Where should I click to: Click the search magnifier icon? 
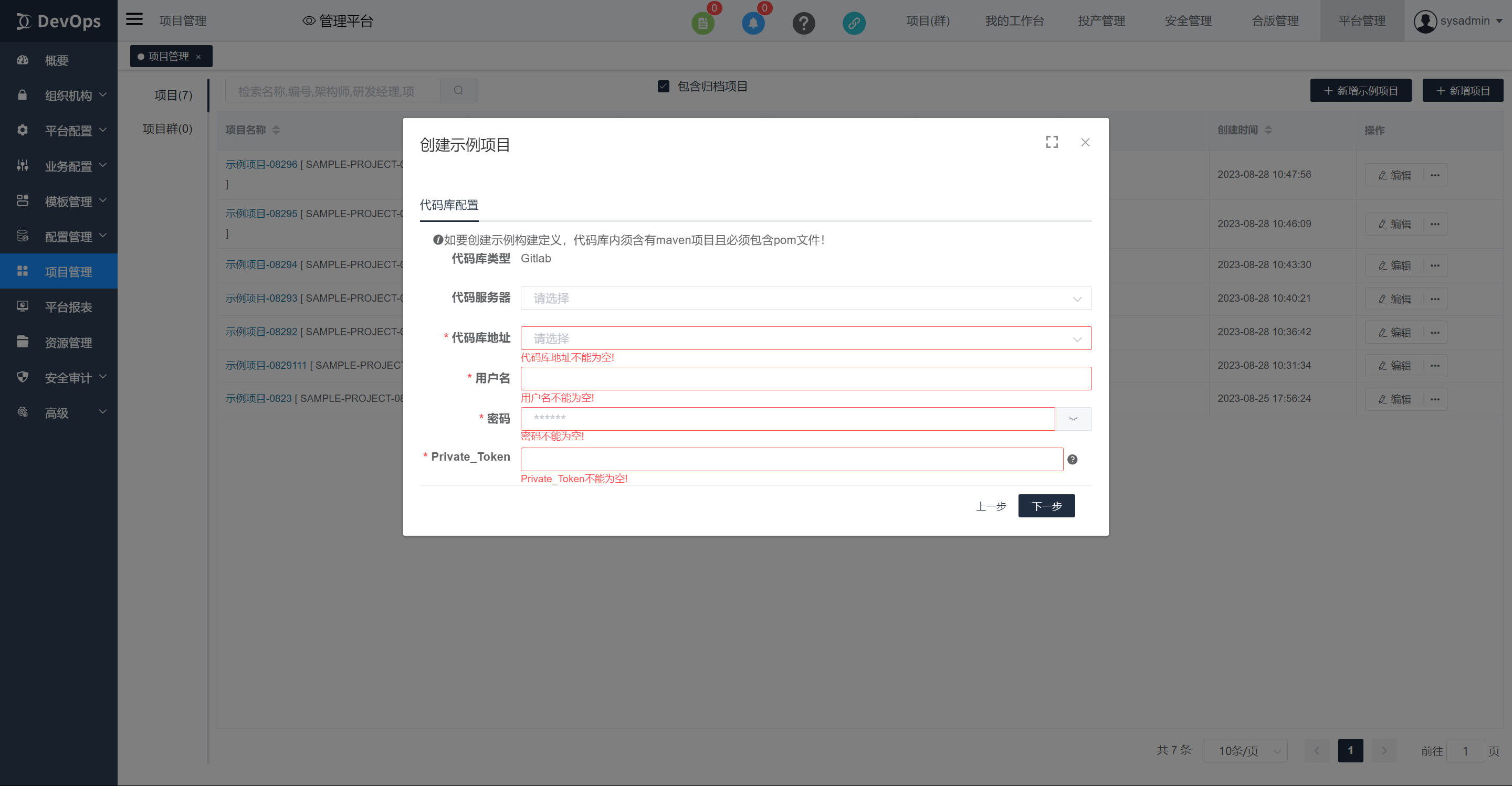(x=458, y=90)
